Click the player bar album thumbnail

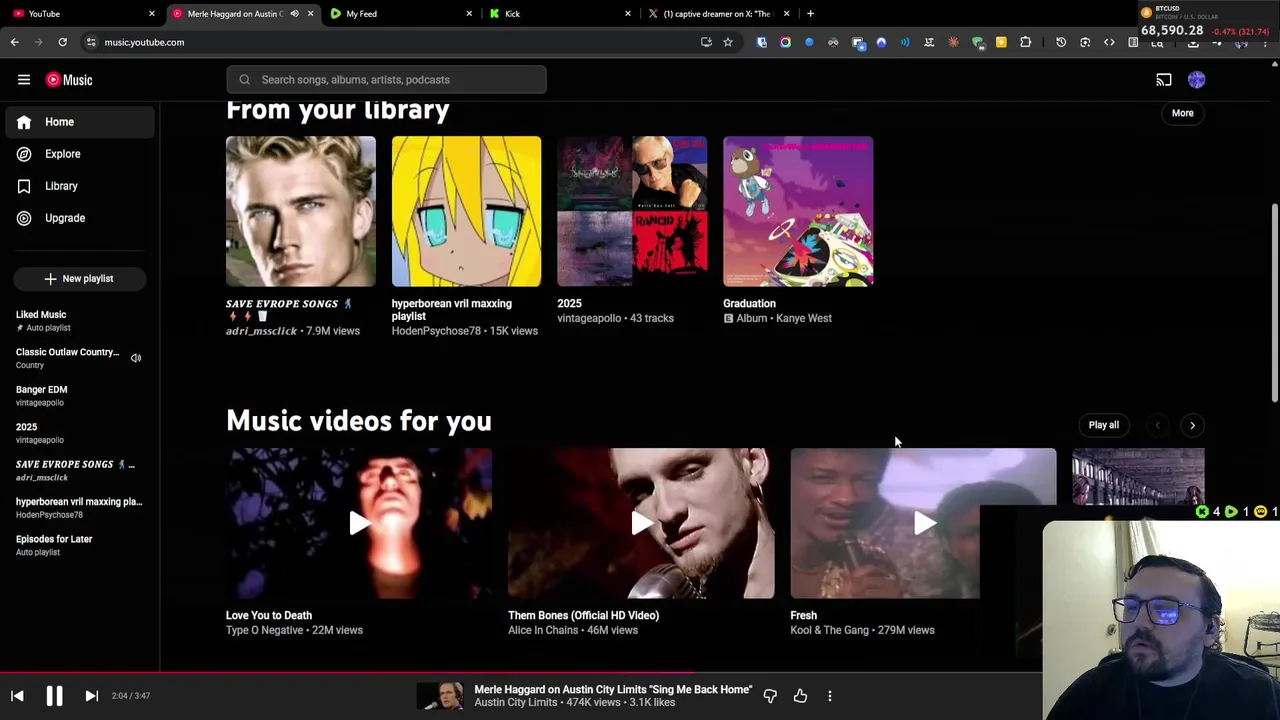tap(440, 696)
